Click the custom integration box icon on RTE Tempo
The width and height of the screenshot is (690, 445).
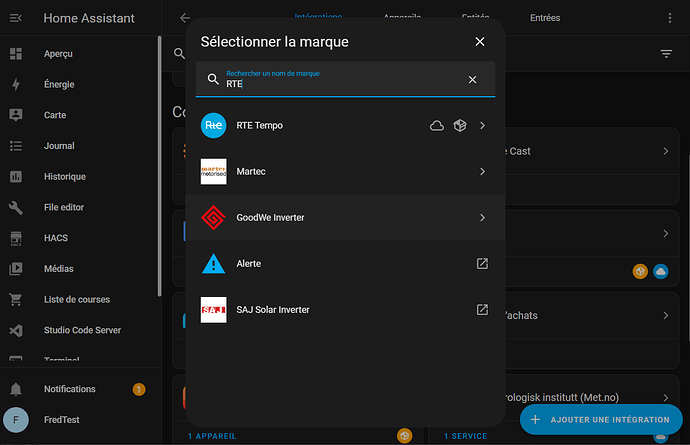[x=460, y=125]
